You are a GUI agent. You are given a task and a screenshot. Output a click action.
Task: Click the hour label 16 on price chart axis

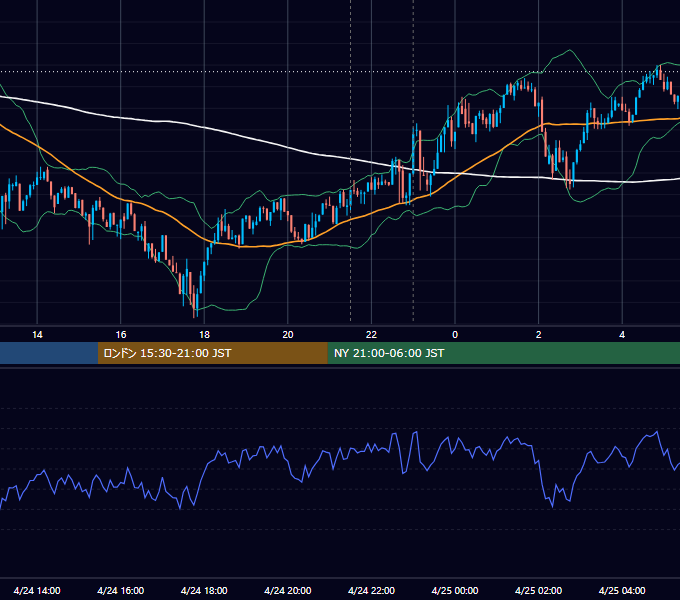click(x=121, y=335)
